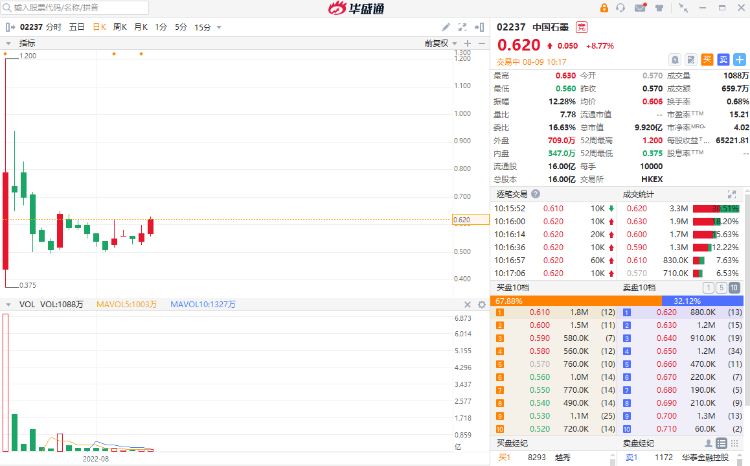Select 日K daily candlestick tab
Screen dimensions: 750x466
[99, 27]
